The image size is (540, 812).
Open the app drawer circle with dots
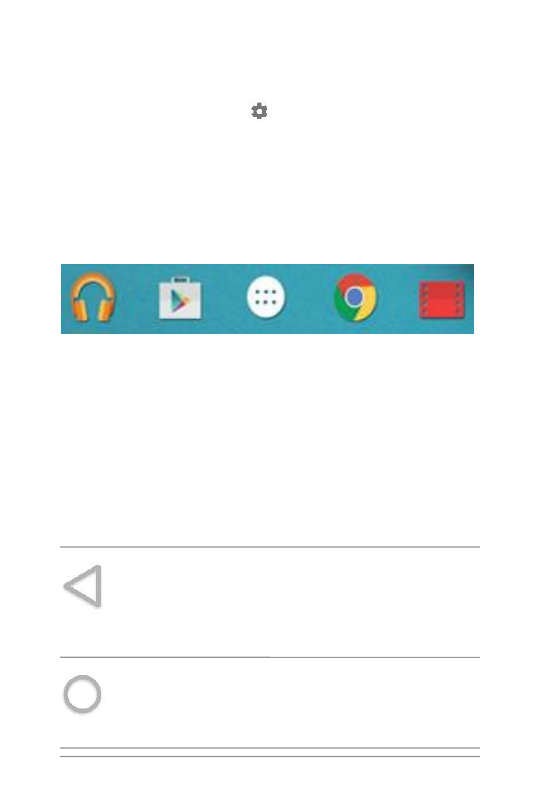[266, 297]
